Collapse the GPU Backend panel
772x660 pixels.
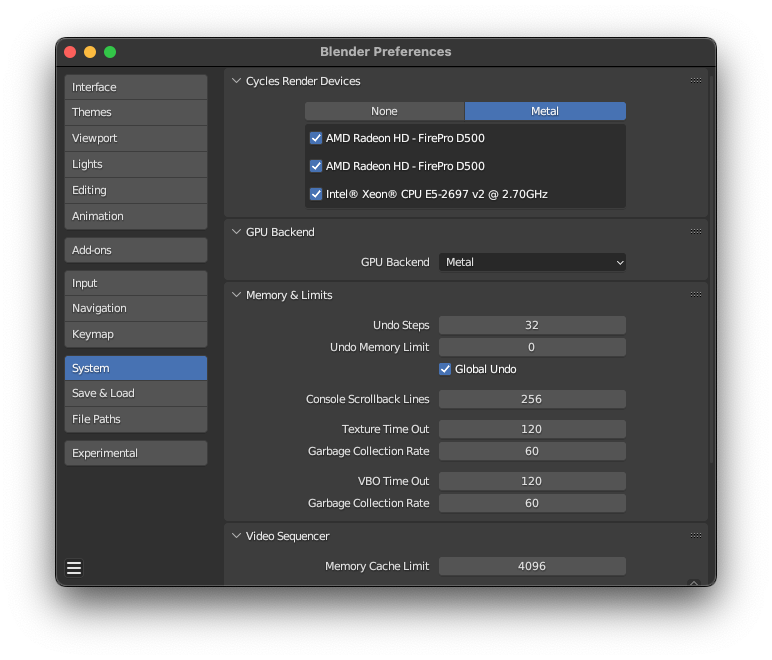[x=236, y=232]
